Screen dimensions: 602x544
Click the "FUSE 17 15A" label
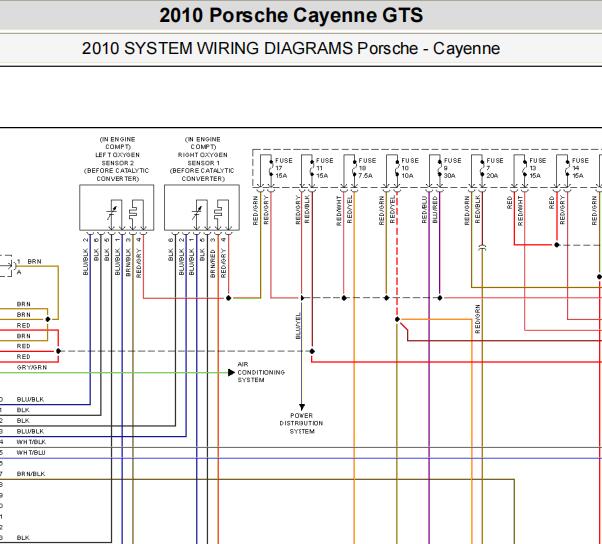[284, 168]
